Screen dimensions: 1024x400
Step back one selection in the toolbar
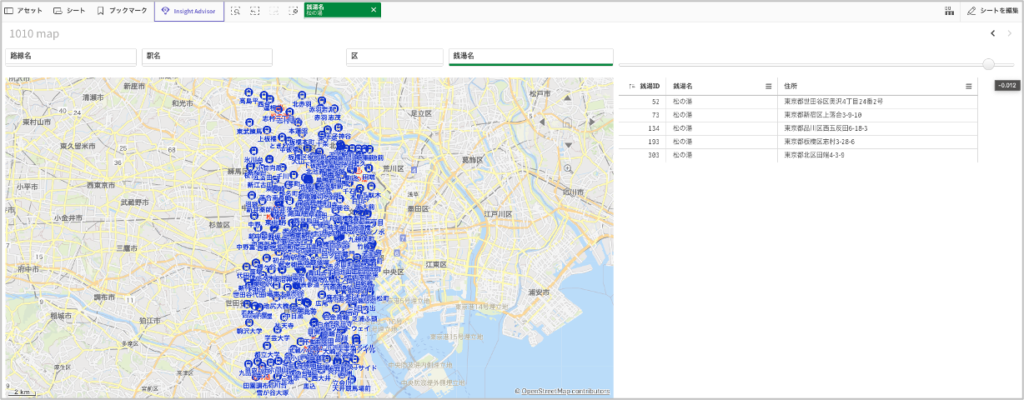click(255, 10)
